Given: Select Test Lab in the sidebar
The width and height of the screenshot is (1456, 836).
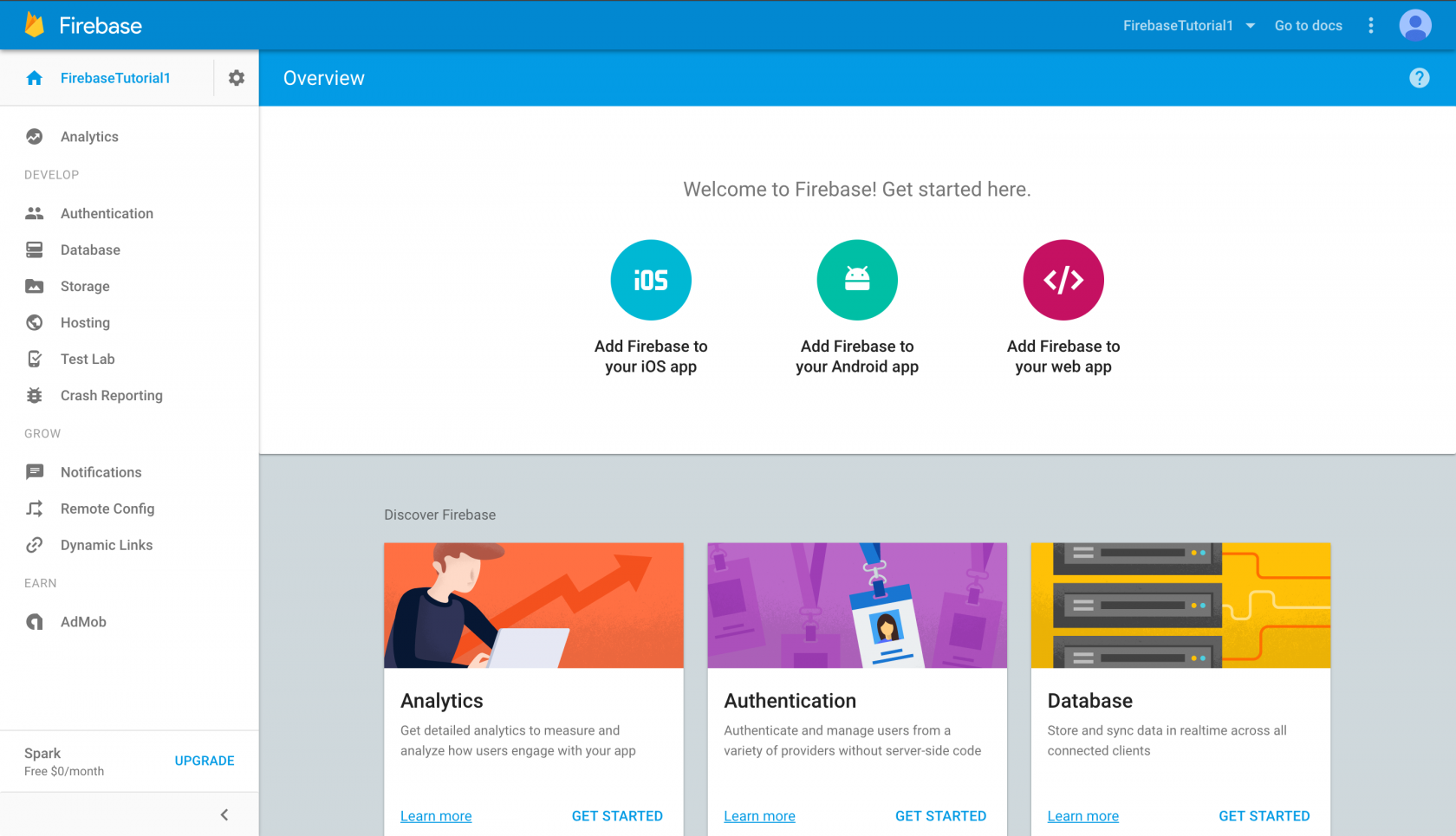Looking at the screenshot, I should 87,359.
